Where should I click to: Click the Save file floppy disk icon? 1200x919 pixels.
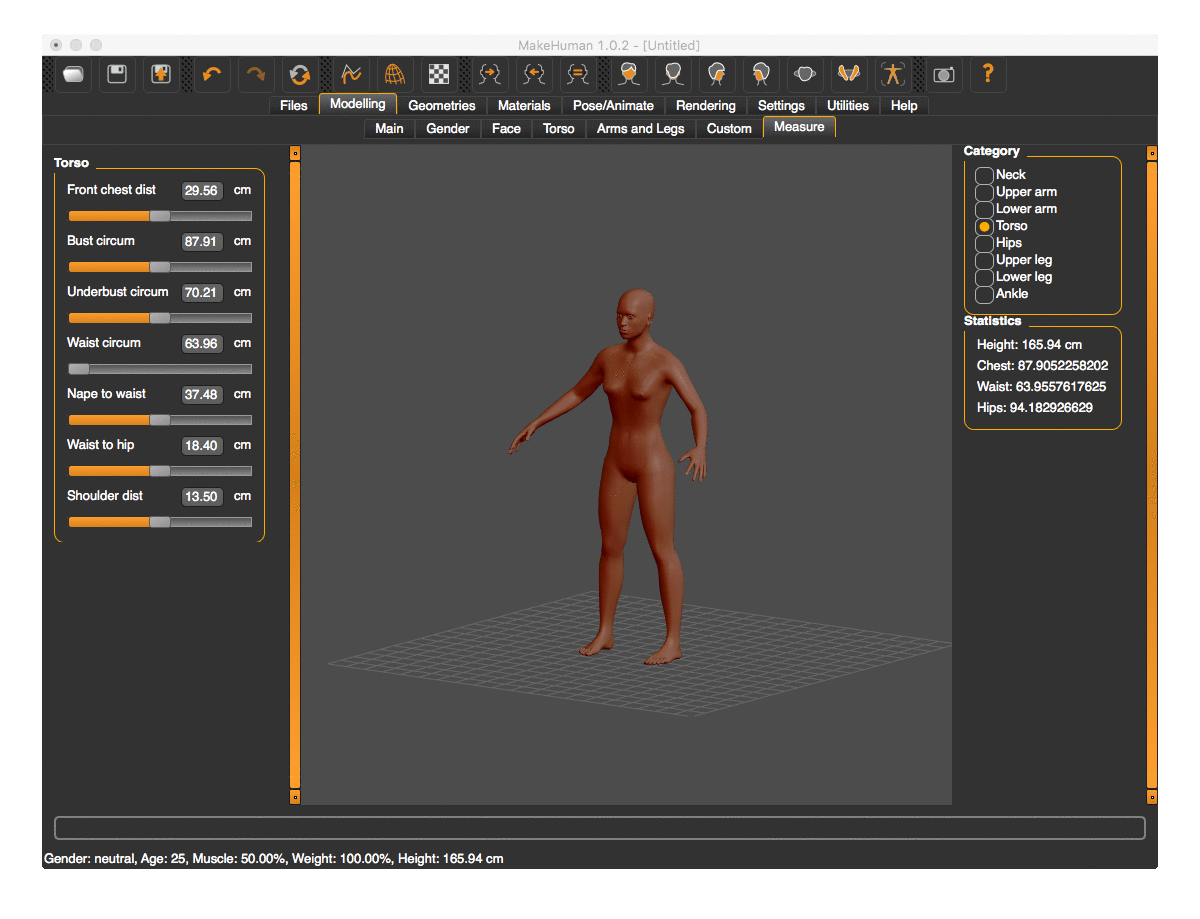pos(117,74)
